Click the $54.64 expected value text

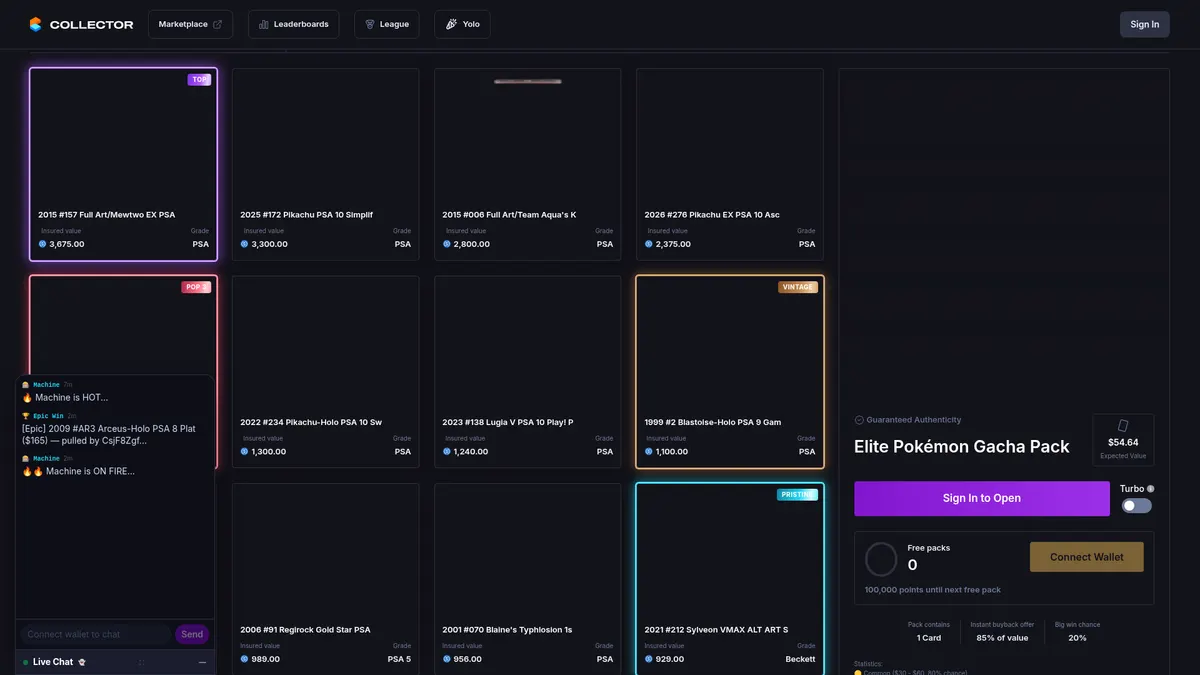point(1123,442)
